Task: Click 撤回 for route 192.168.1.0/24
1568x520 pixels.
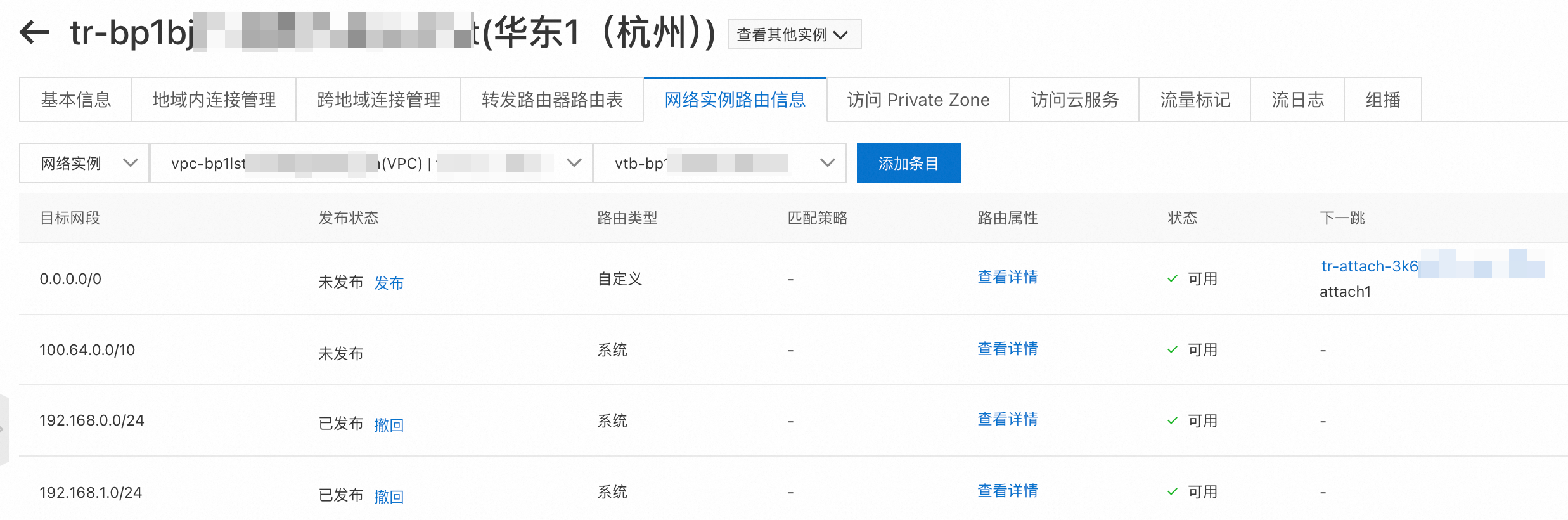Action: pos(389,497)
